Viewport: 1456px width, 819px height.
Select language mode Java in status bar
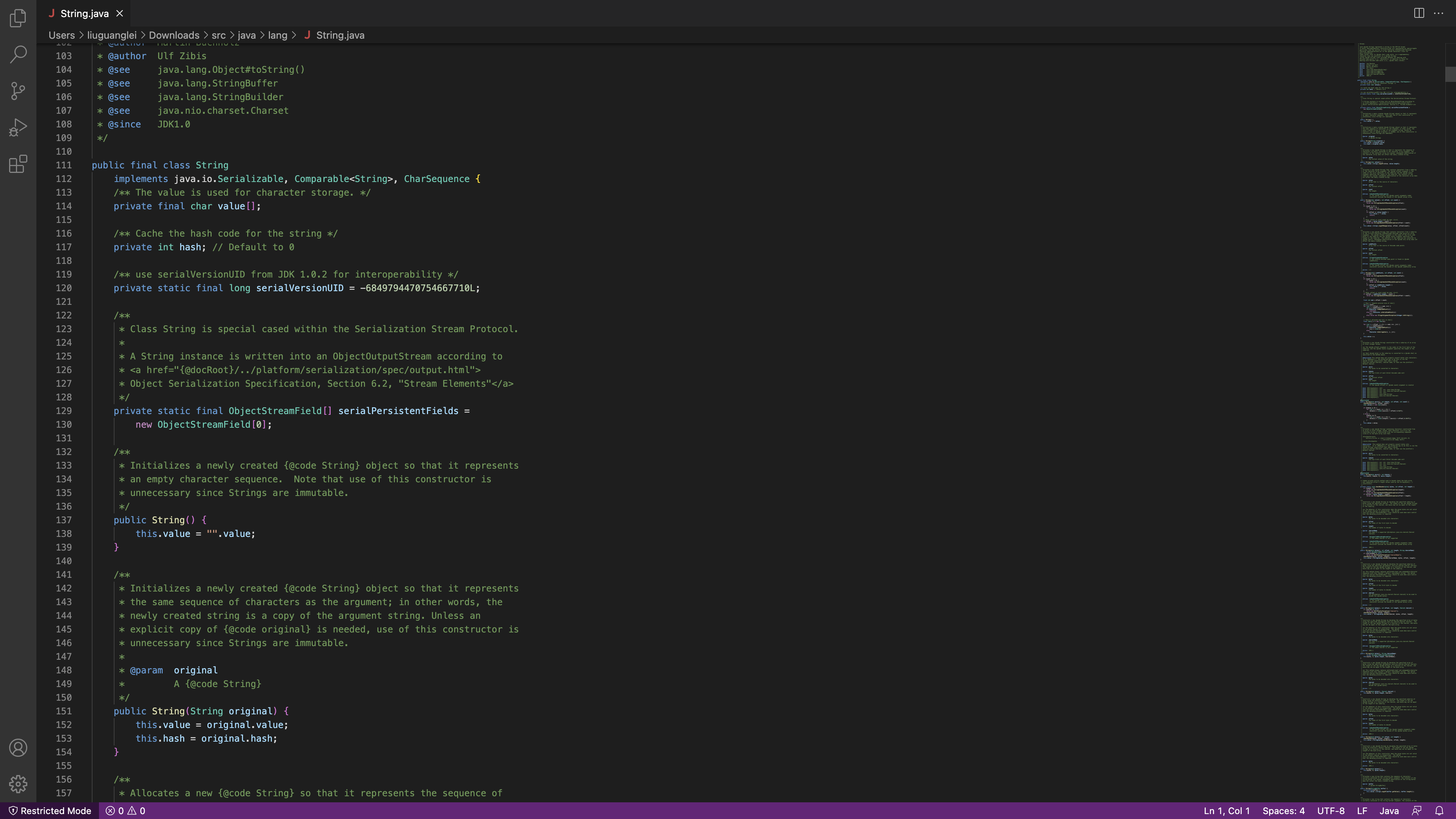pos(1389,811)
